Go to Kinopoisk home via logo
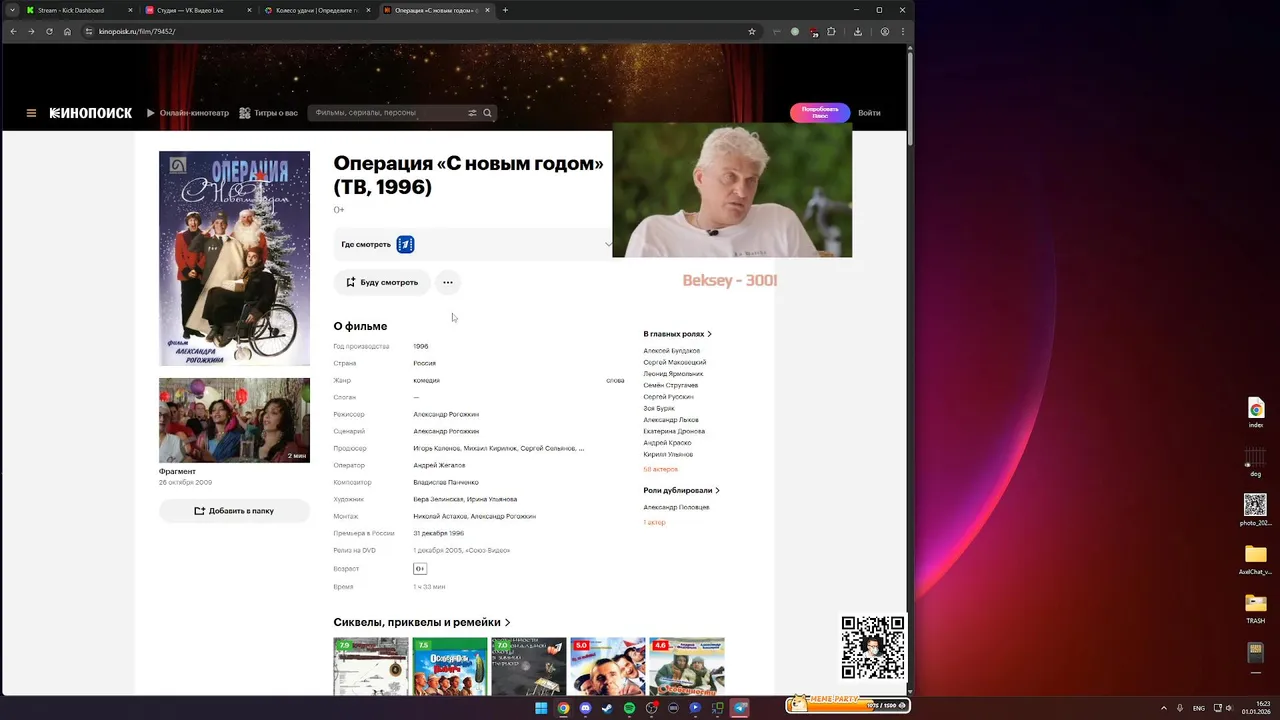1280x720 pixels. [91, 113]
